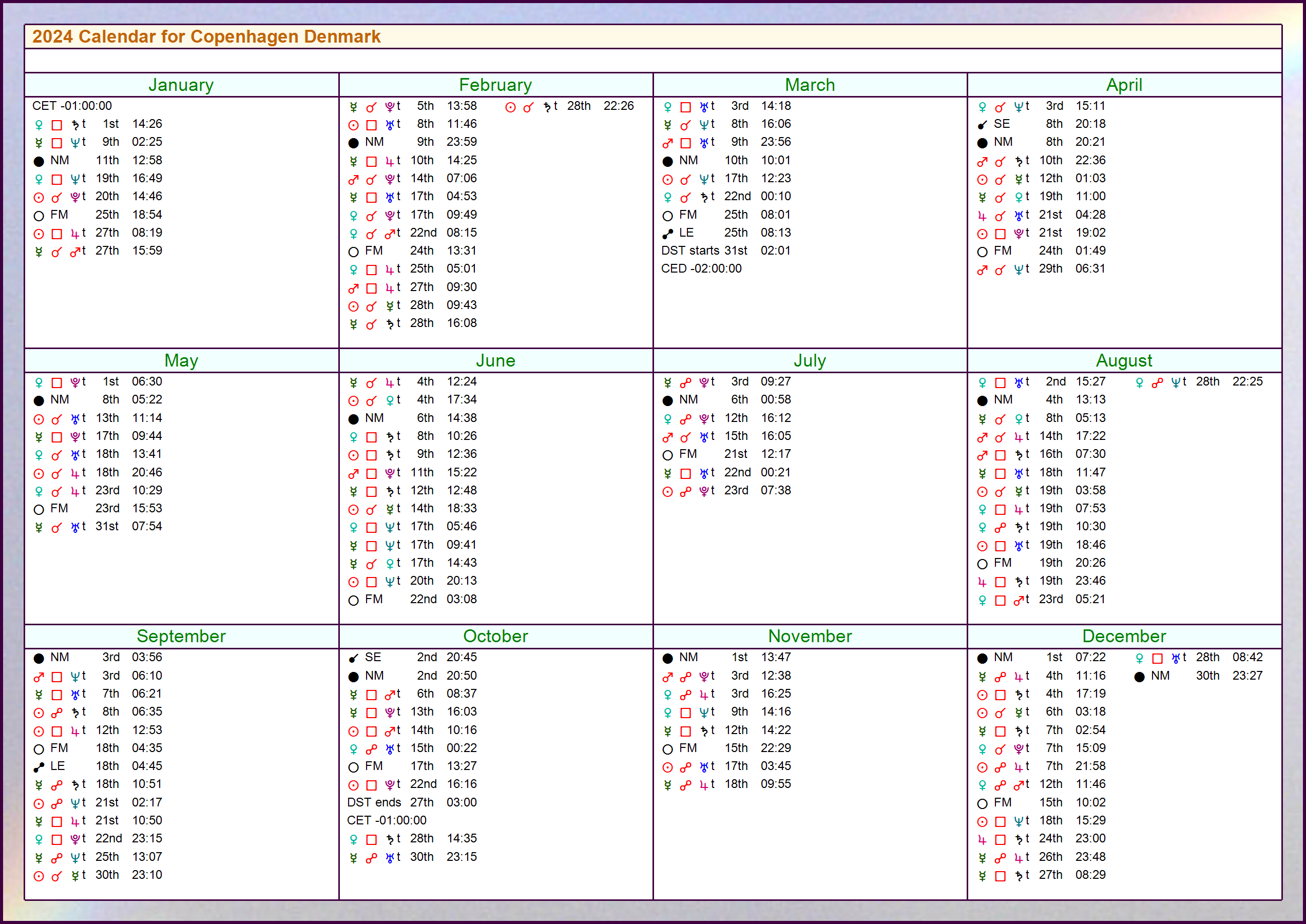Click time 23:59 in February NM row

462,142
